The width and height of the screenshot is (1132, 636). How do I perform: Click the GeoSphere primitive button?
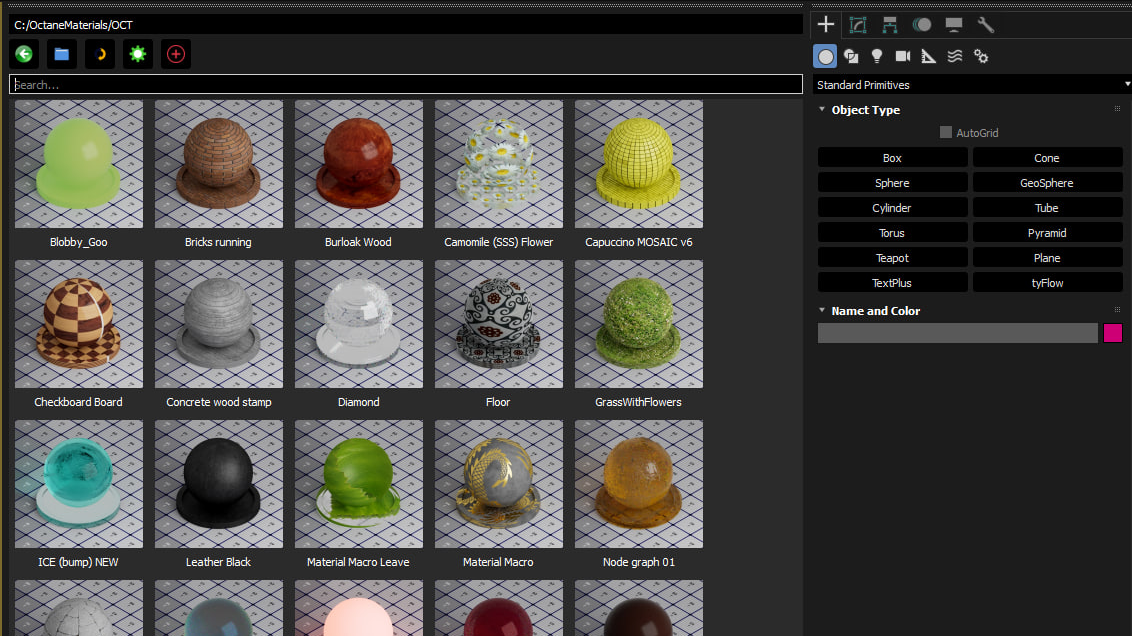1046,183
